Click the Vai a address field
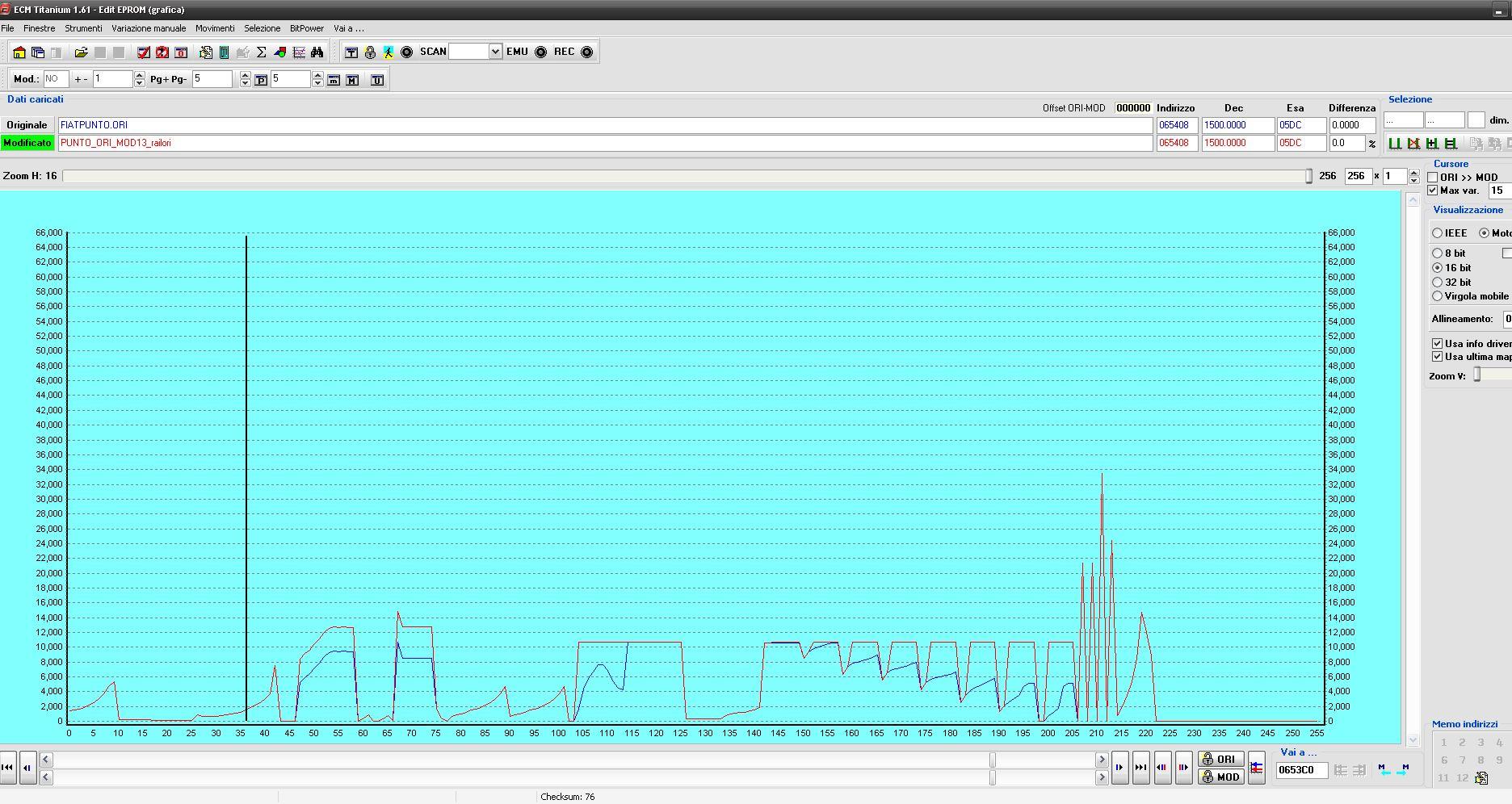Viewport: 1512px width, 804px height. tap(1300, 770)
